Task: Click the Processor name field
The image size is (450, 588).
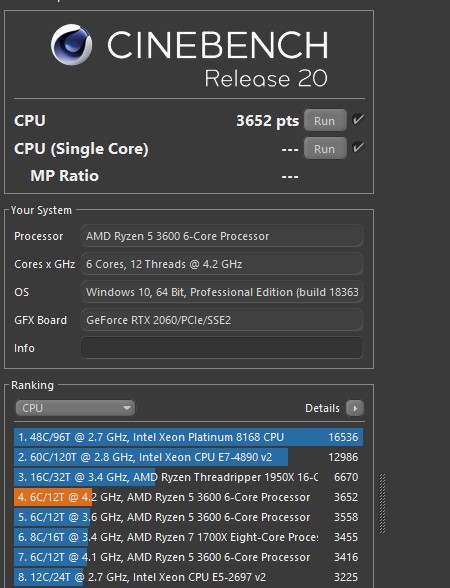Action: tap(222, 236)
